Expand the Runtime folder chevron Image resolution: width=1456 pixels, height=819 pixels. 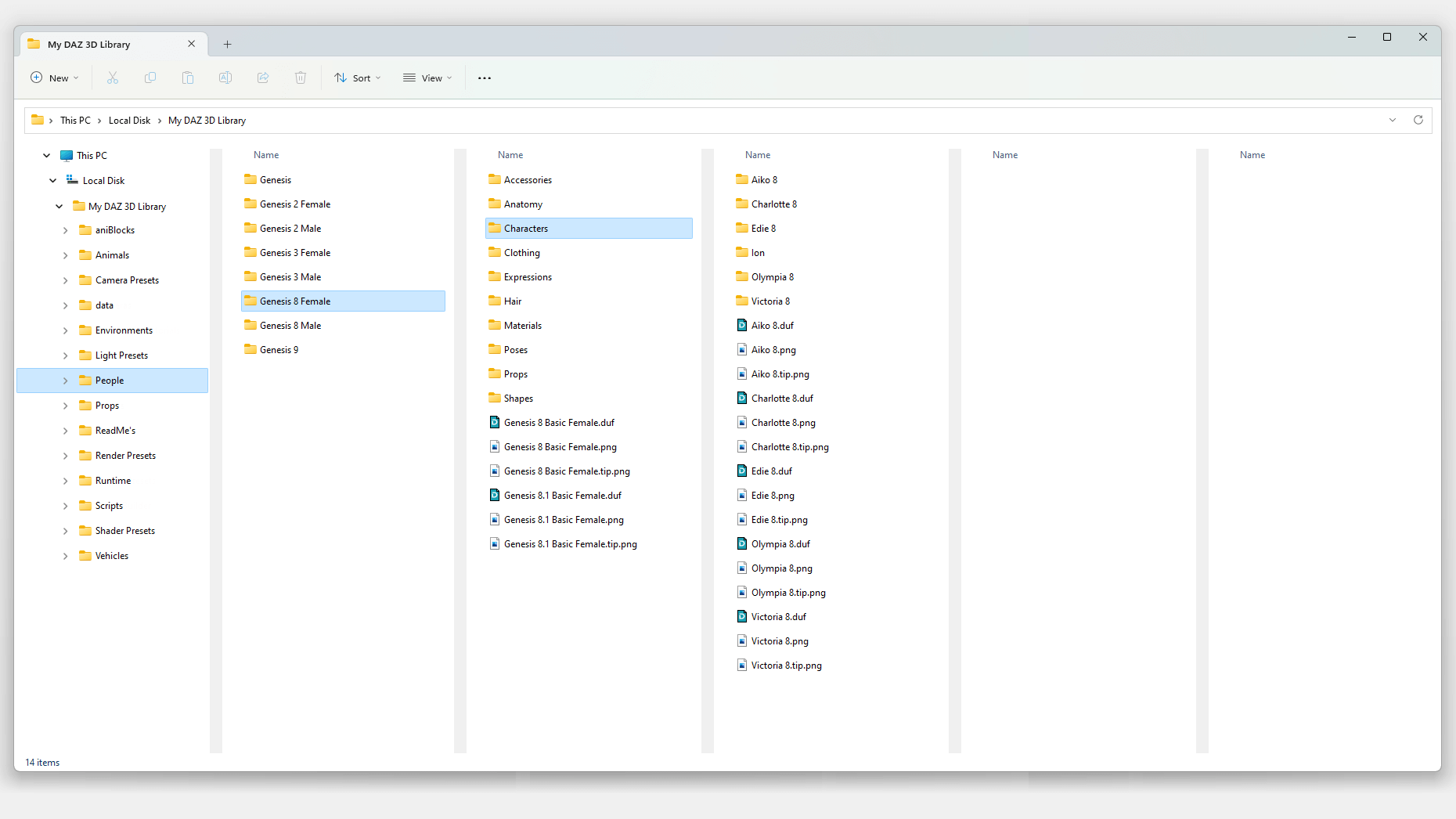[66, 481]
